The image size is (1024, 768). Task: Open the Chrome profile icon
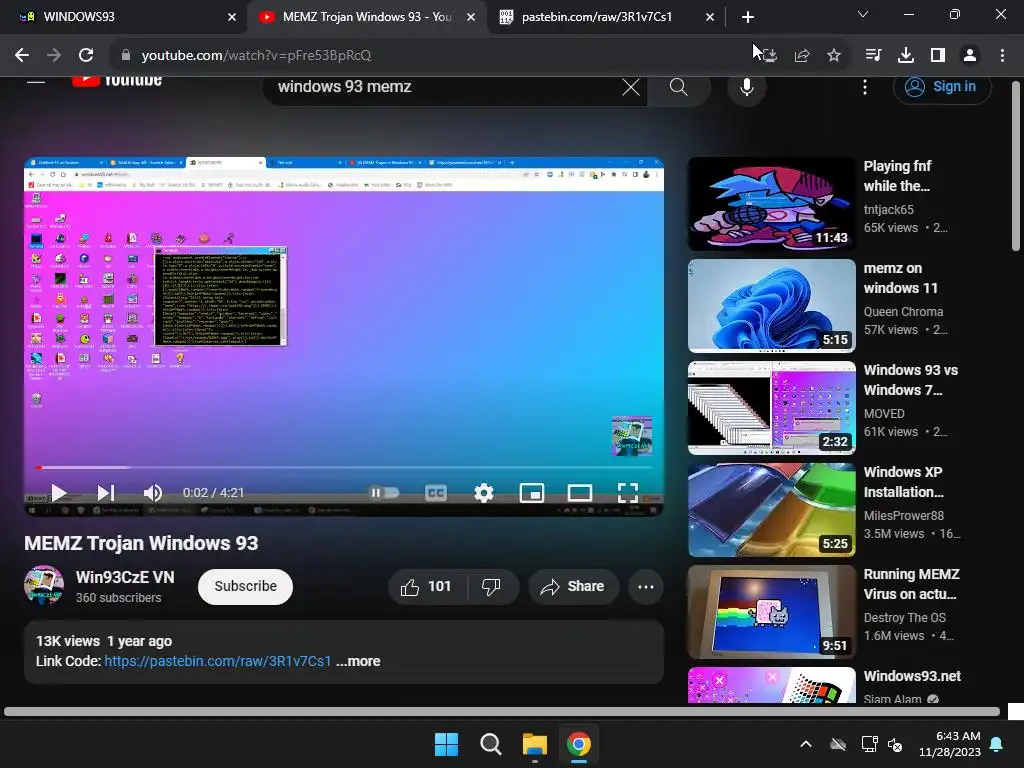coord(970,56)
